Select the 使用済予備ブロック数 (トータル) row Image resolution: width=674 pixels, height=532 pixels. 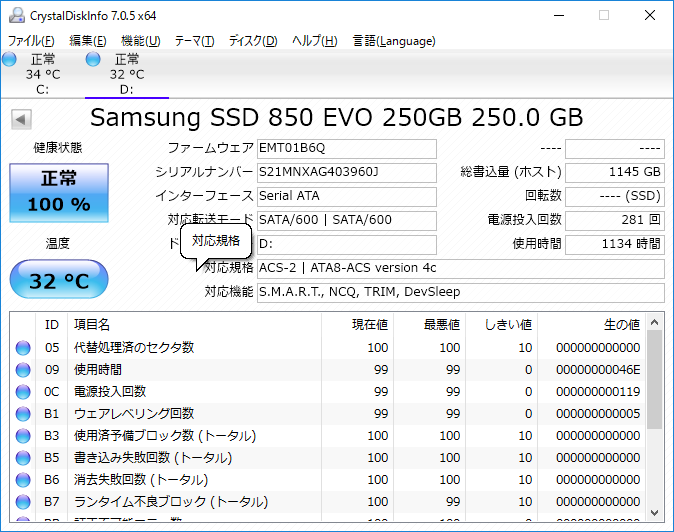pyautogui.click(x=327, y=436)
